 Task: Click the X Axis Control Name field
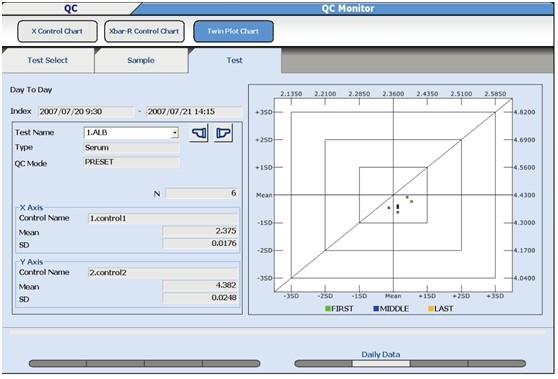tap(162, 219)
